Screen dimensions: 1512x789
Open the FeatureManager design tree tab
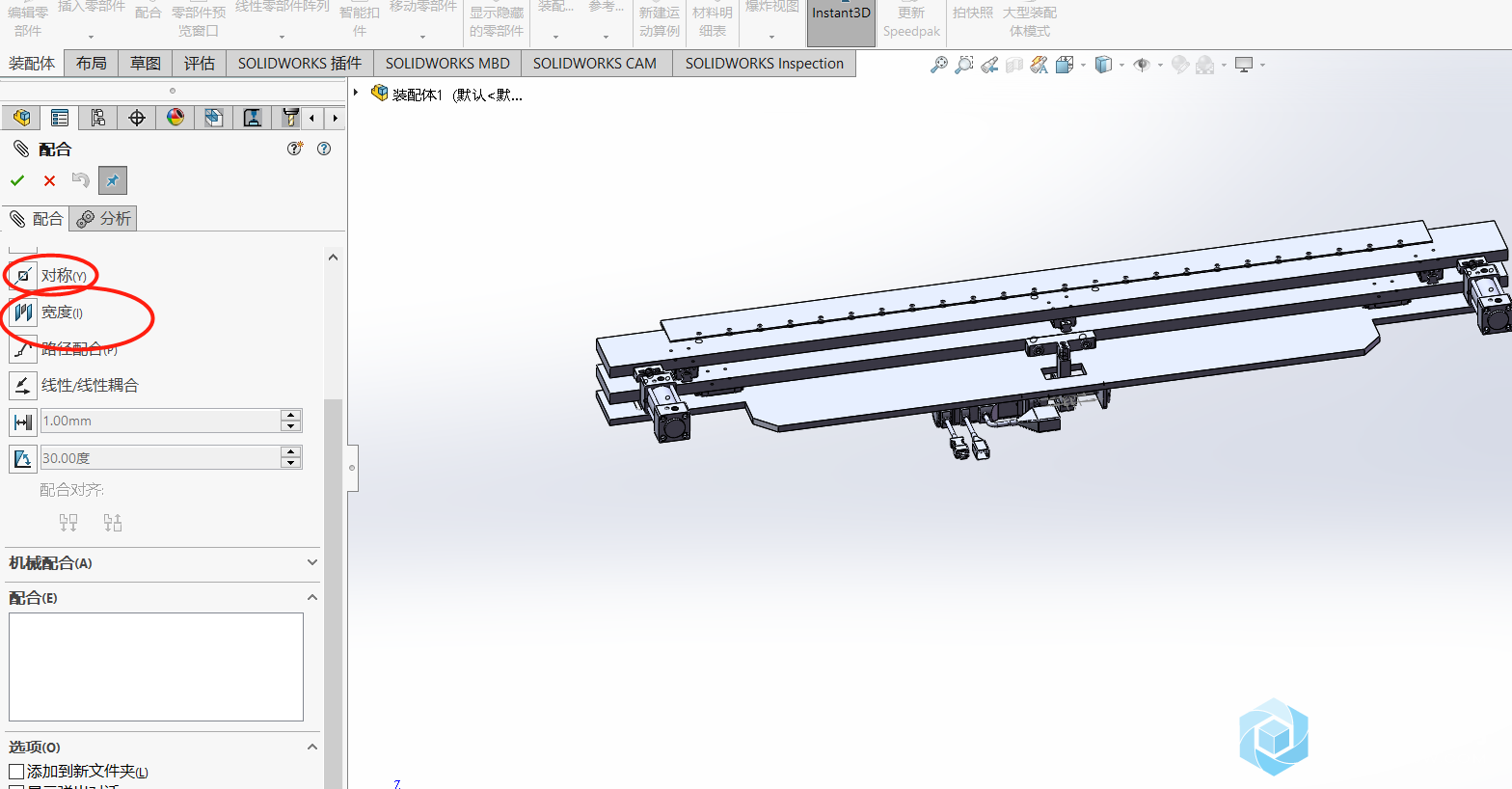pos(21,118)
